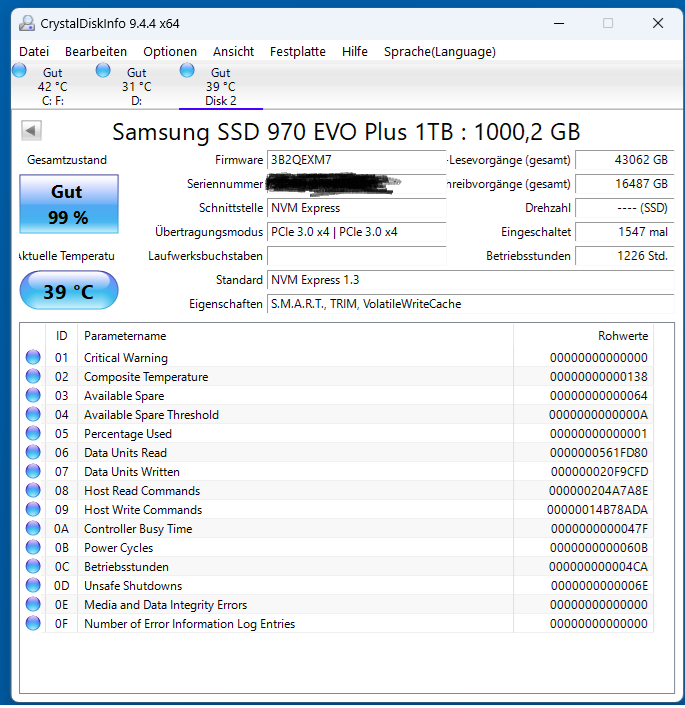This screenshot has height=708, width=685.
Task: Click the CrystalDiskInfo app icon in title bar
Action: pyautogui.click(x=27, y=23)
